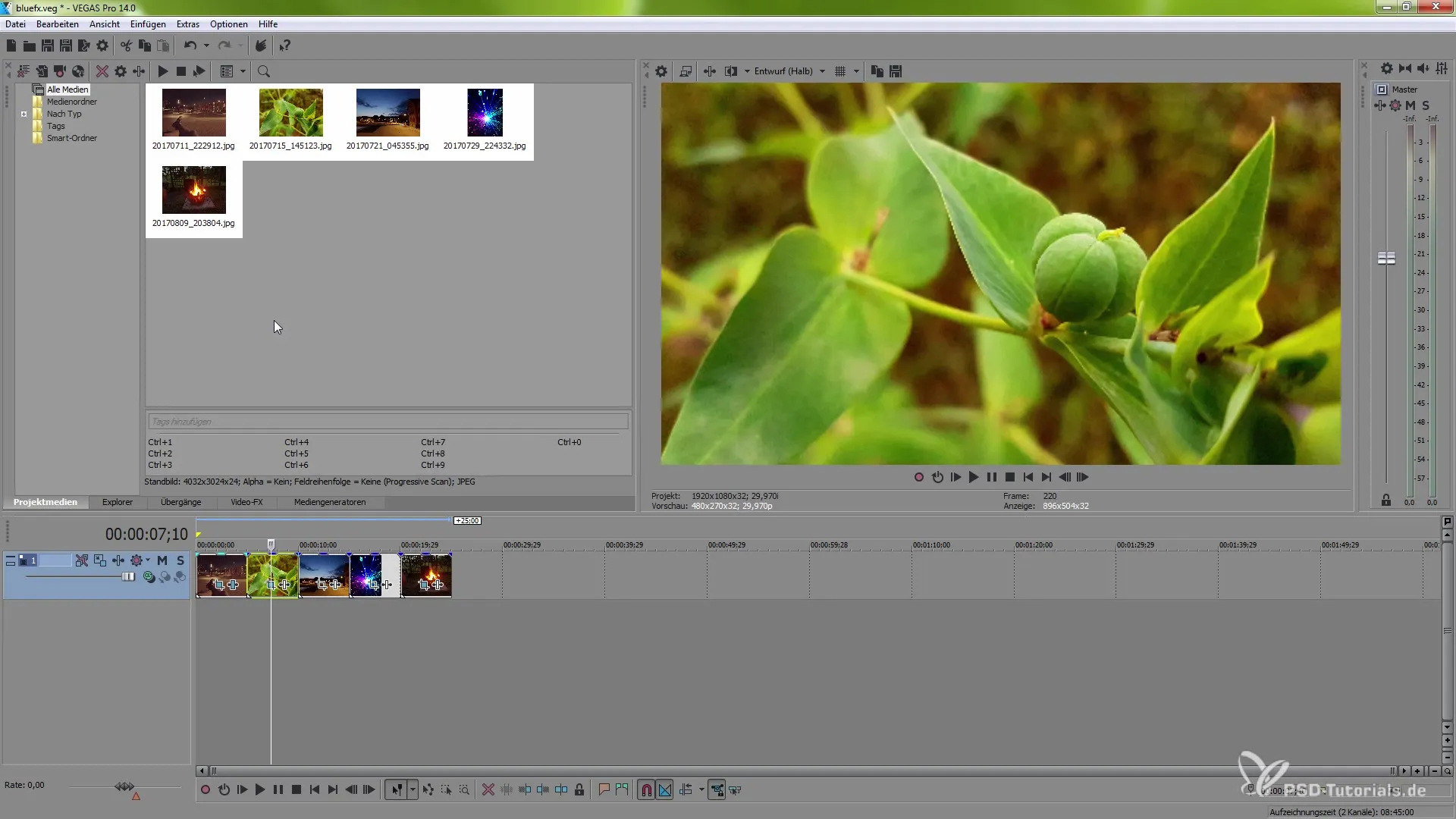The width and height of the screenshot is (1456, 819).
Task: Start media preview in Project Media toolbar
Action: (162, 71)
